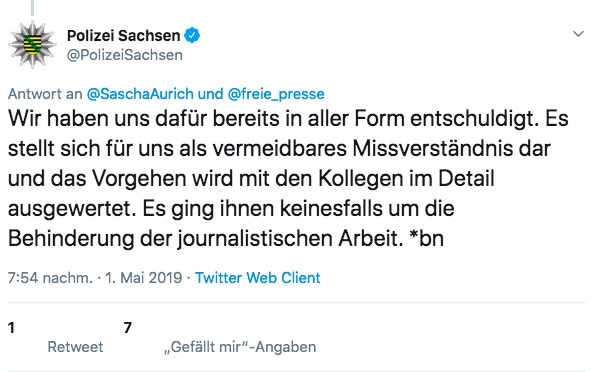Click the likes count number 7
The width and height of the screenshot is (595, 372).
[128, 328]
